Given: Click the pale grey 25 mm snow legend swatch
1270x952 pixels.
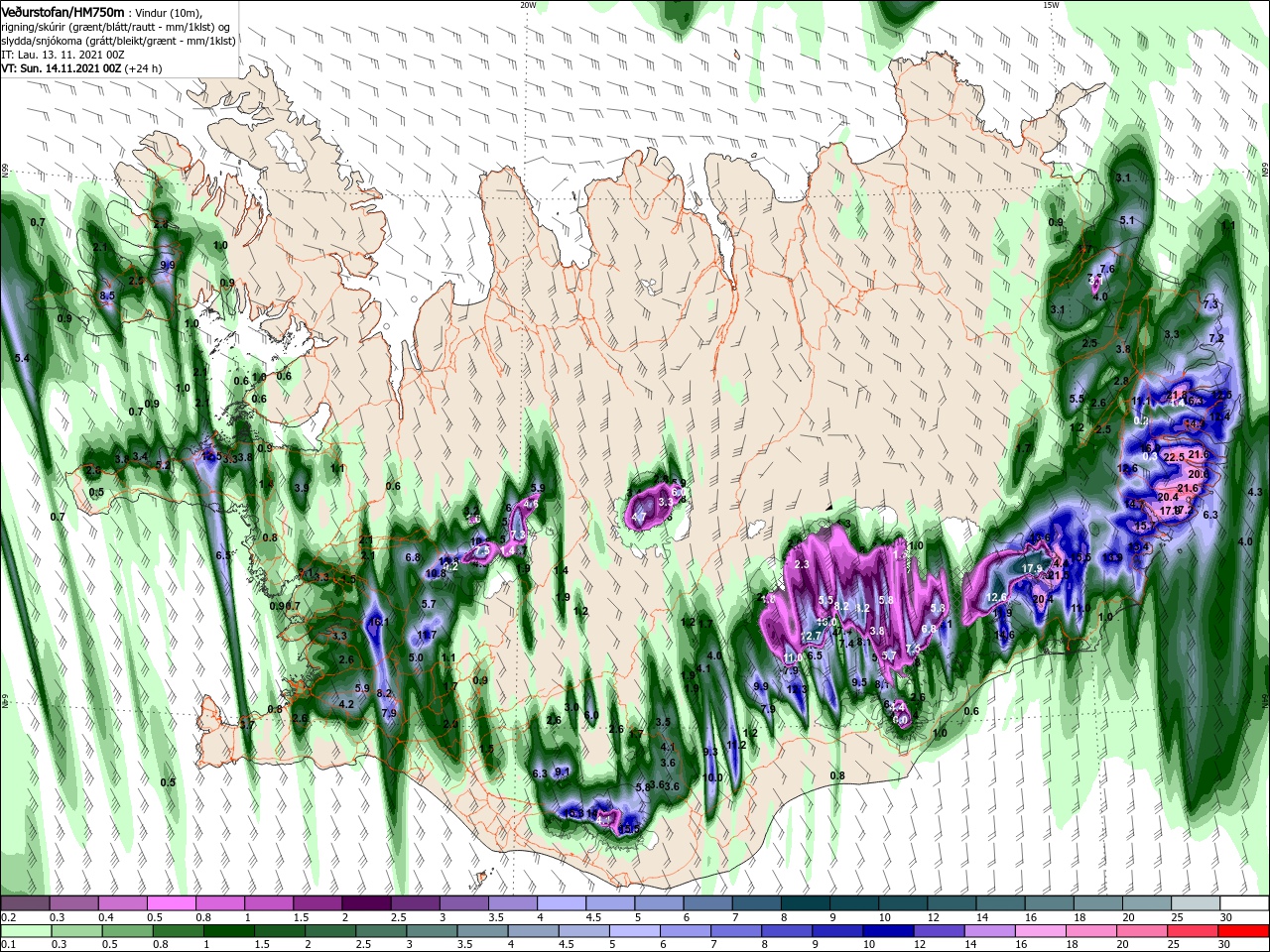Looking at the screenshot, I should [1195, 903].
